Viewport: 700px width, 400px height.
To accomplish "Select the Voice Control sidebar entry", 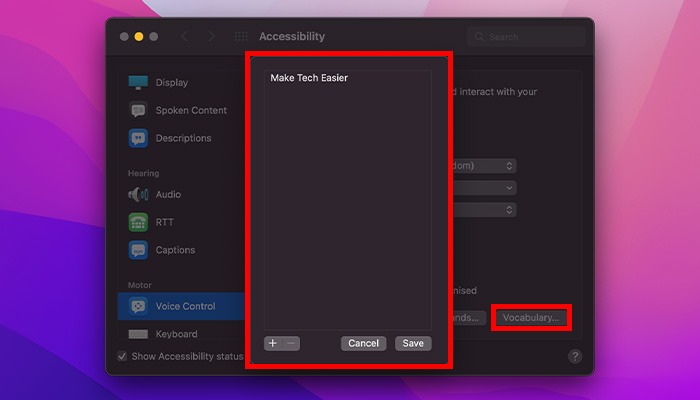I will pos(181,306).
